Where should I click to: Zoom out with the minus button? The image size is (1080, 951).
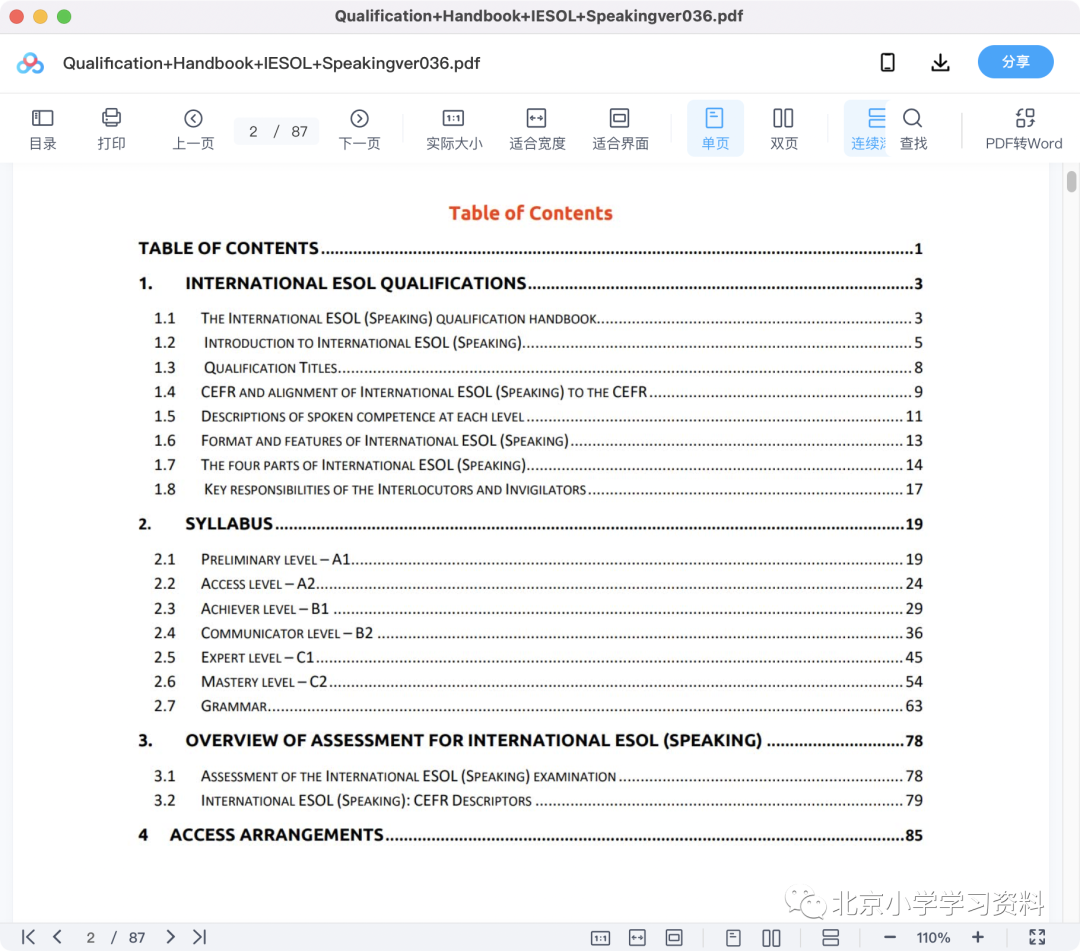tap(889, 937)
